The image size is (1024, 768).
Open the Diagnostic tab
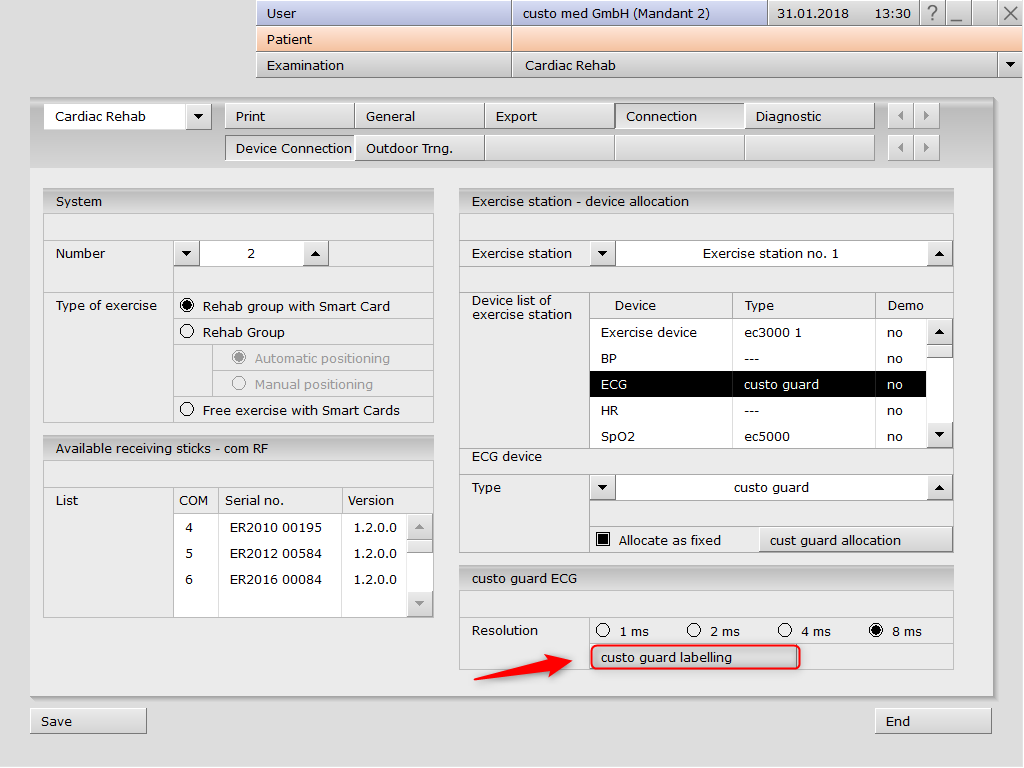[x=809, y=116]
